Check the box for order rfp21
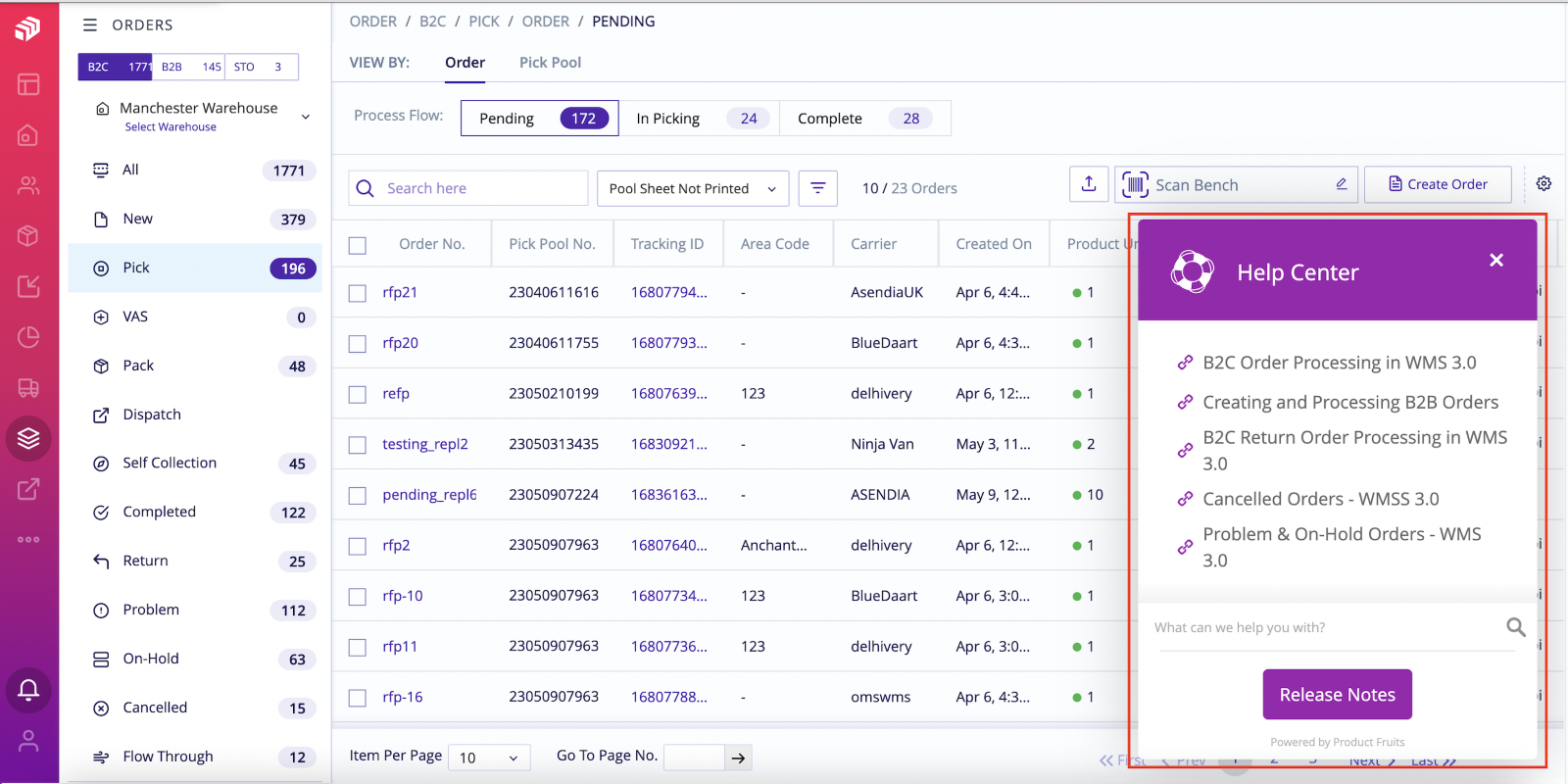 point(358,293)
